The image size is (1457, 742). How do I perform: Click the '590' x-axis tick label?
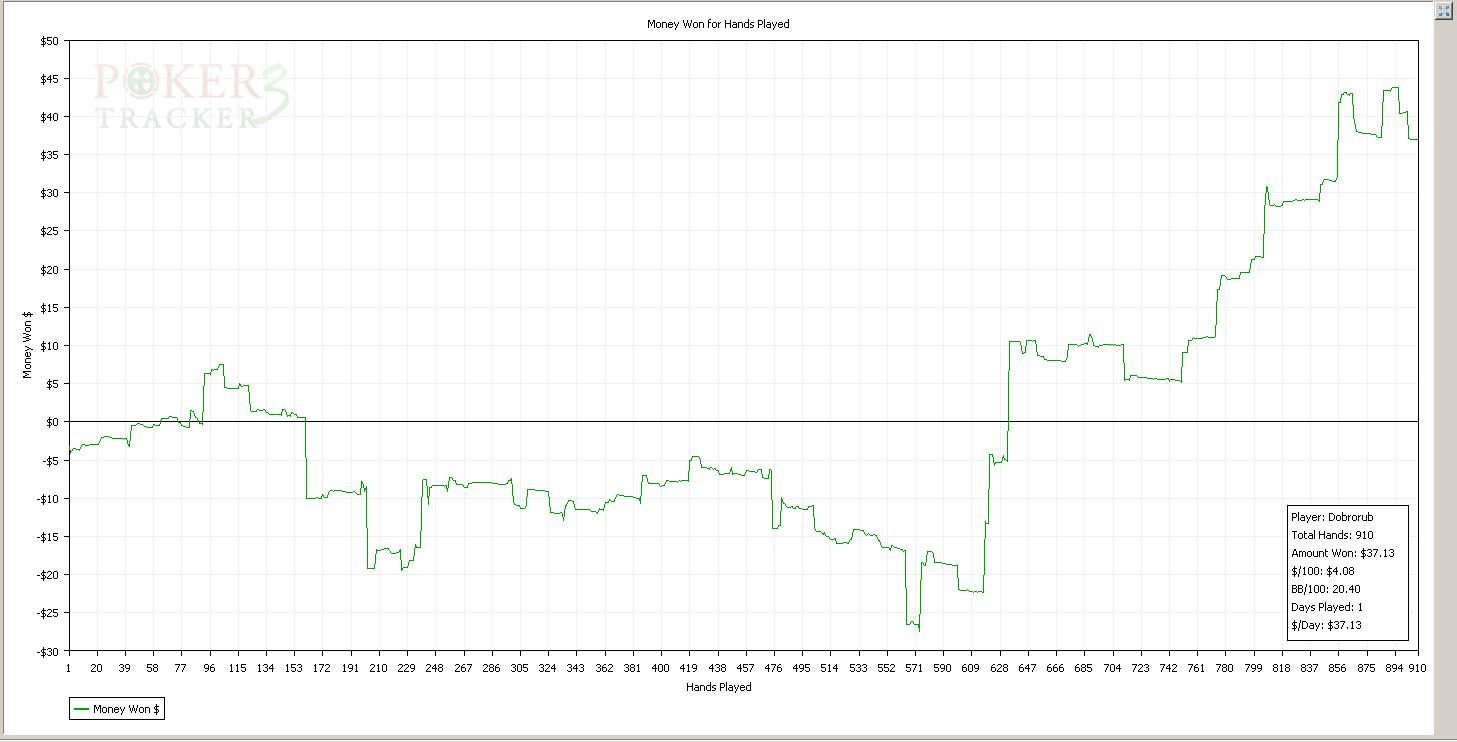coord(942,668)
